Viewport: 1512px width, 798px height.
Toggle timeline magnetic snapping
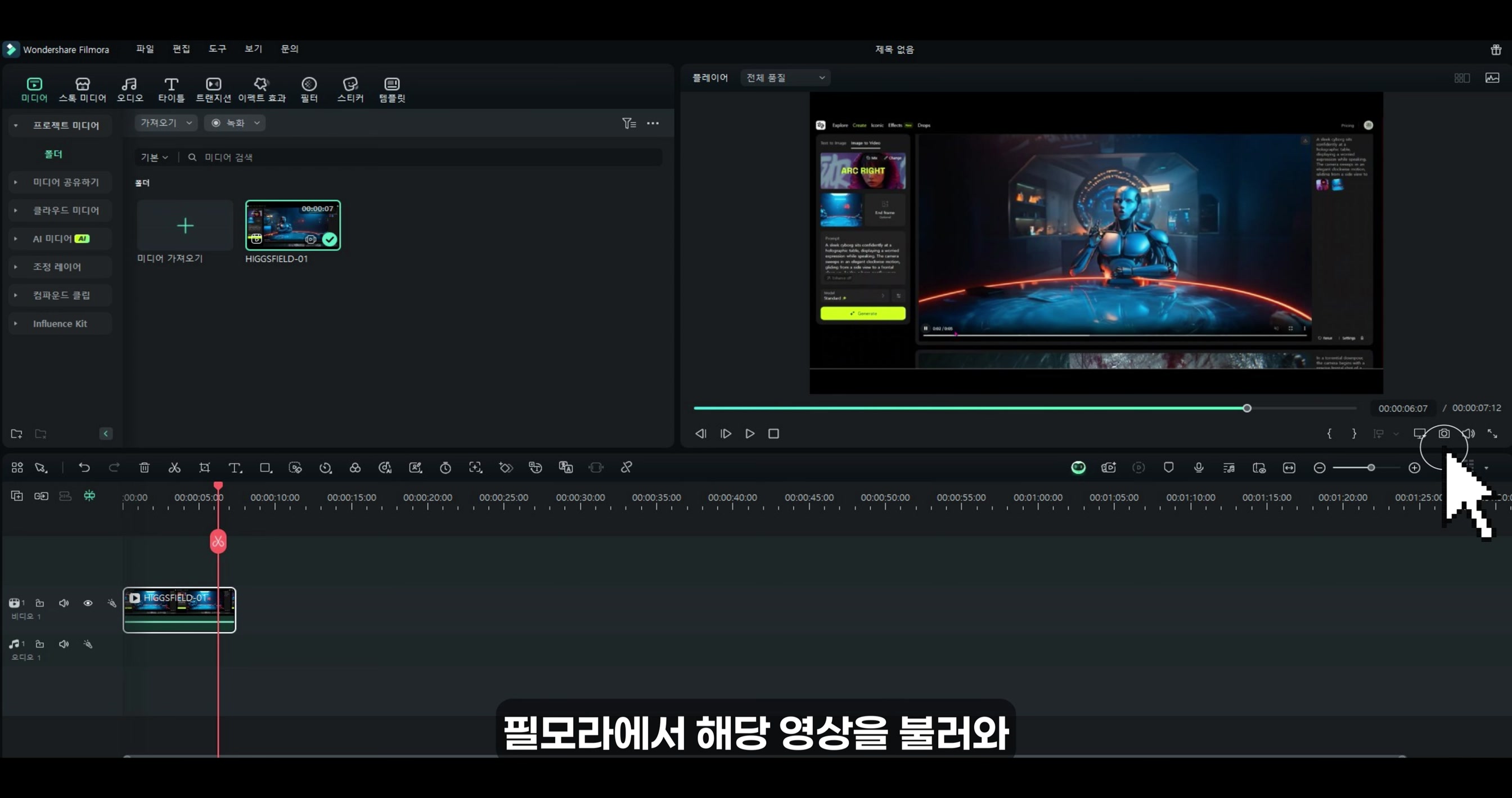coord(89,496)
